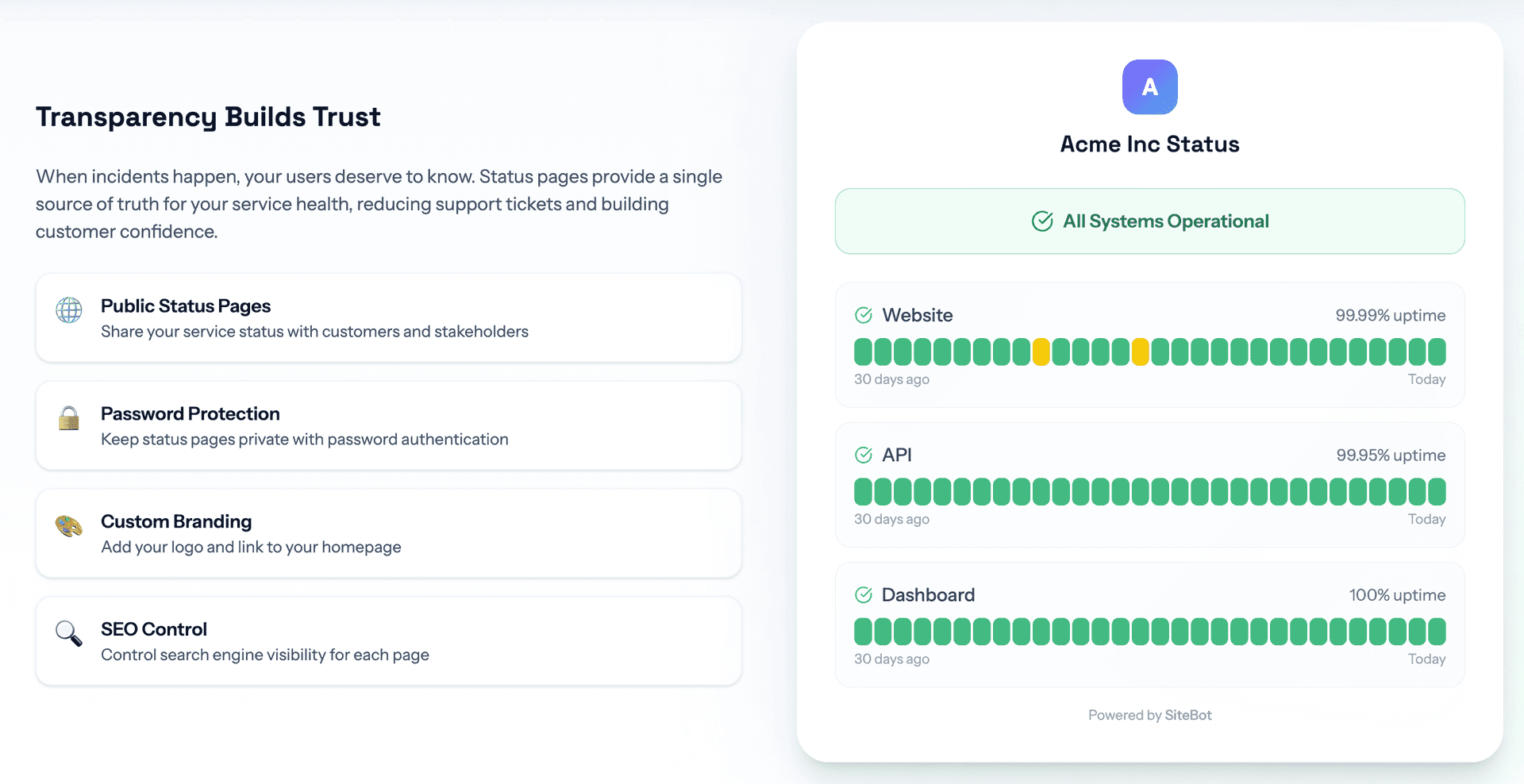The height and width of the screenshot is (784, 1524).
Task: Select the API status row
Action: pyautogui.click(x=1149, y=485)
